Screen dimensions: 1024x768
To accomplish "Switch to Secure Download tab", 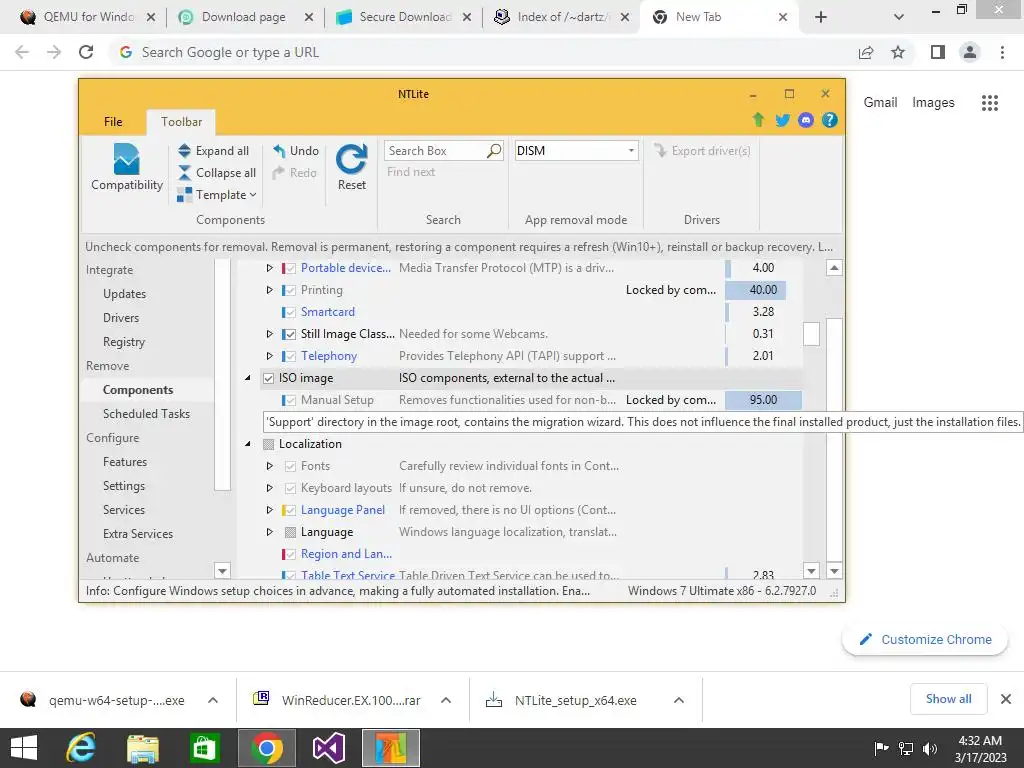I will tap(403, 17).
